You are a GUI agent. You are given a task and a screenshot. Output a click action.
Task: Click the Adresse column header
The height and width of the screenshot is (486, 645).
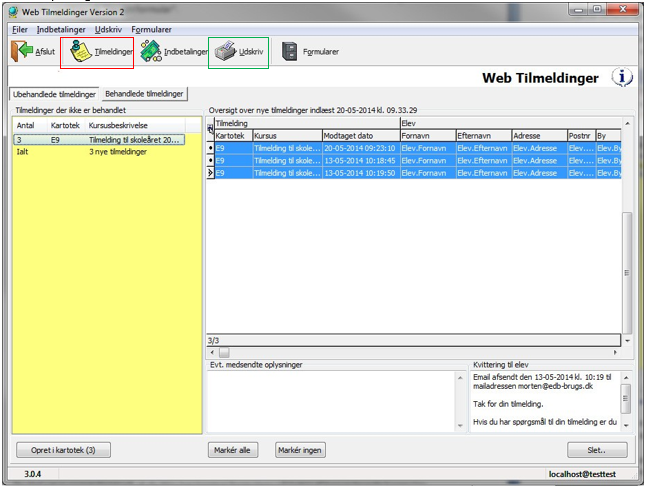pos(539,136)
